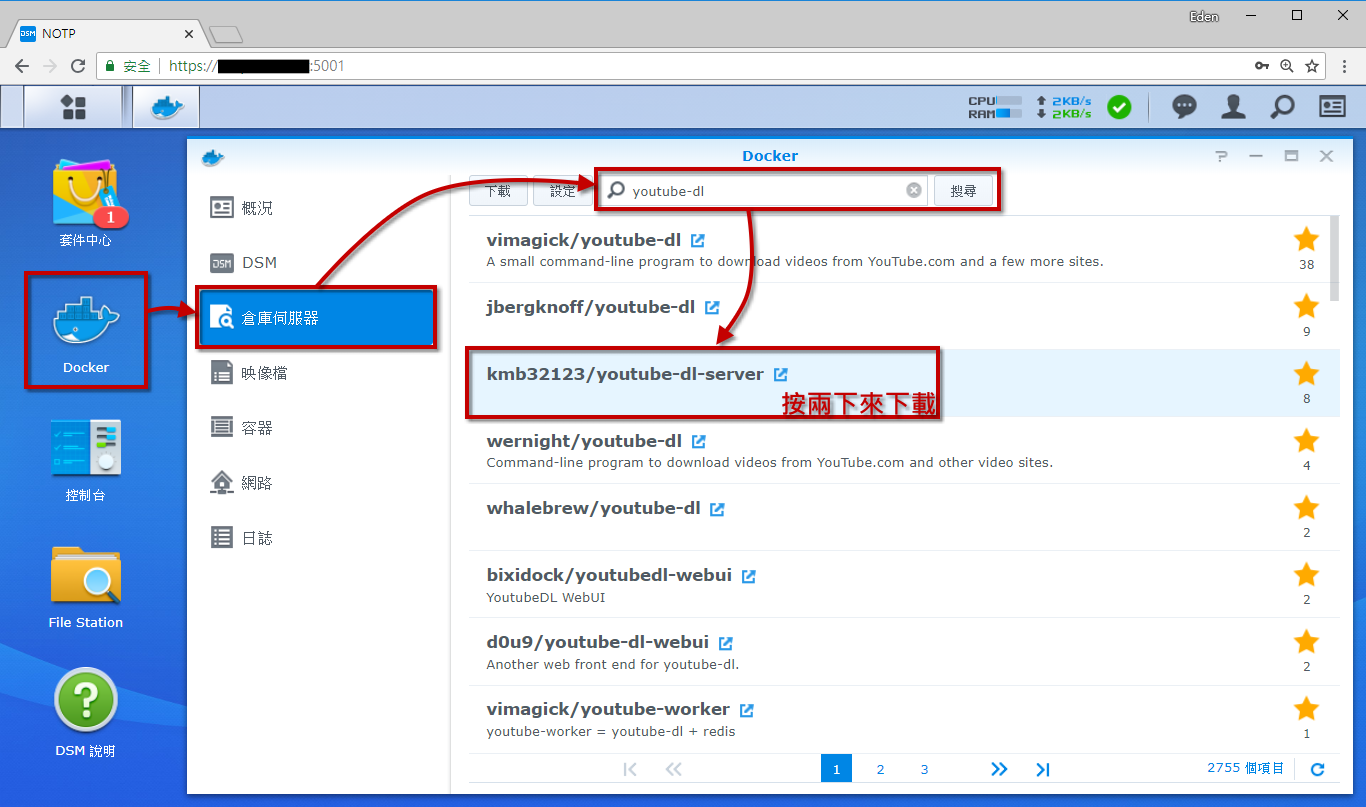Open the Chrome three-dot menu
Viewport: 1366px width, 807px height.
click(x=1343, y=66)
